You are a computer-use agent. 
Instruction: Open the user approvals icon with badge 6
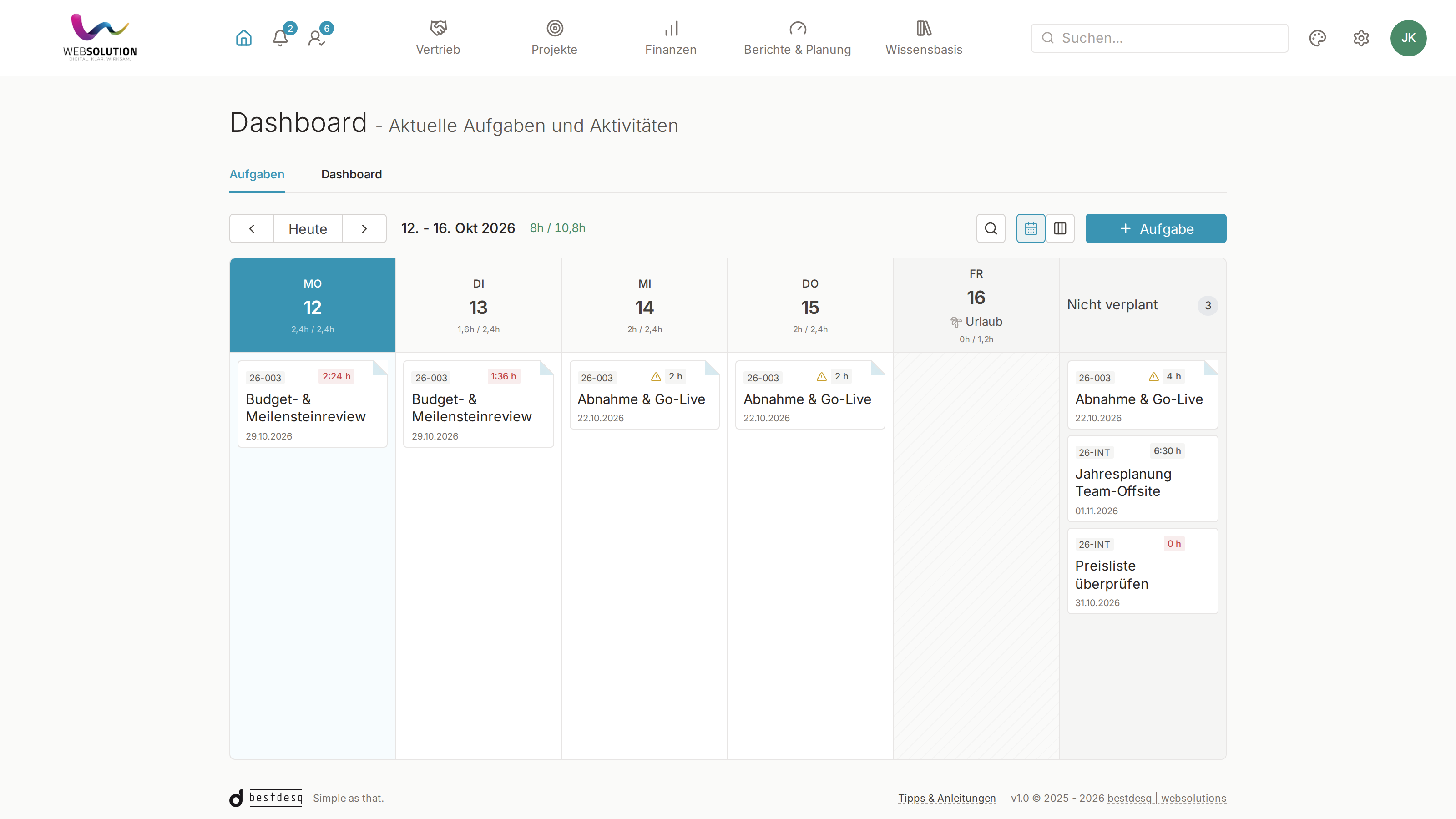(x=317, y=38)
